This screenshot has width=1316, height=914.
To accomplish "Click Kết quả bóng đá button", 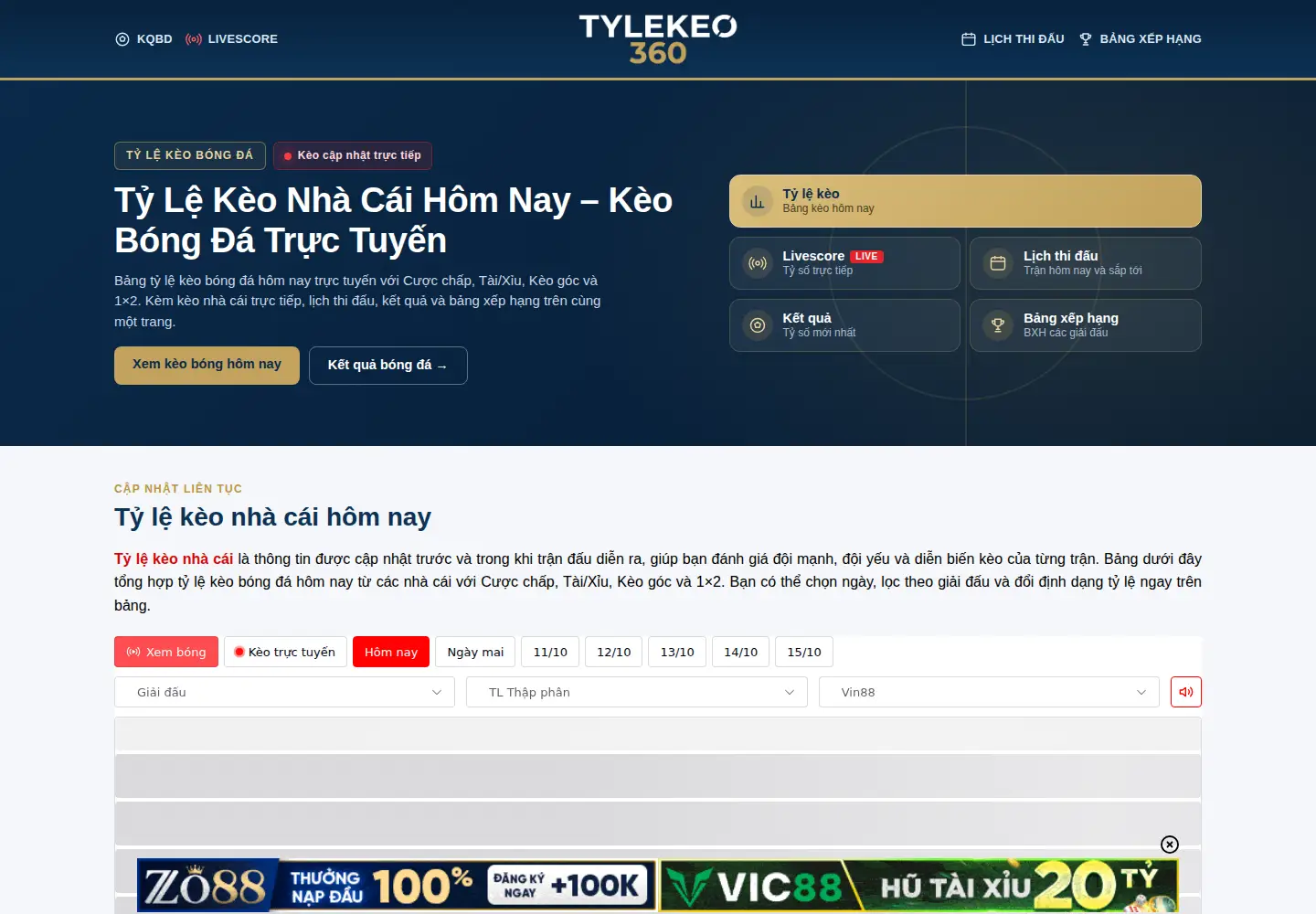I will [x=388, y=365].
